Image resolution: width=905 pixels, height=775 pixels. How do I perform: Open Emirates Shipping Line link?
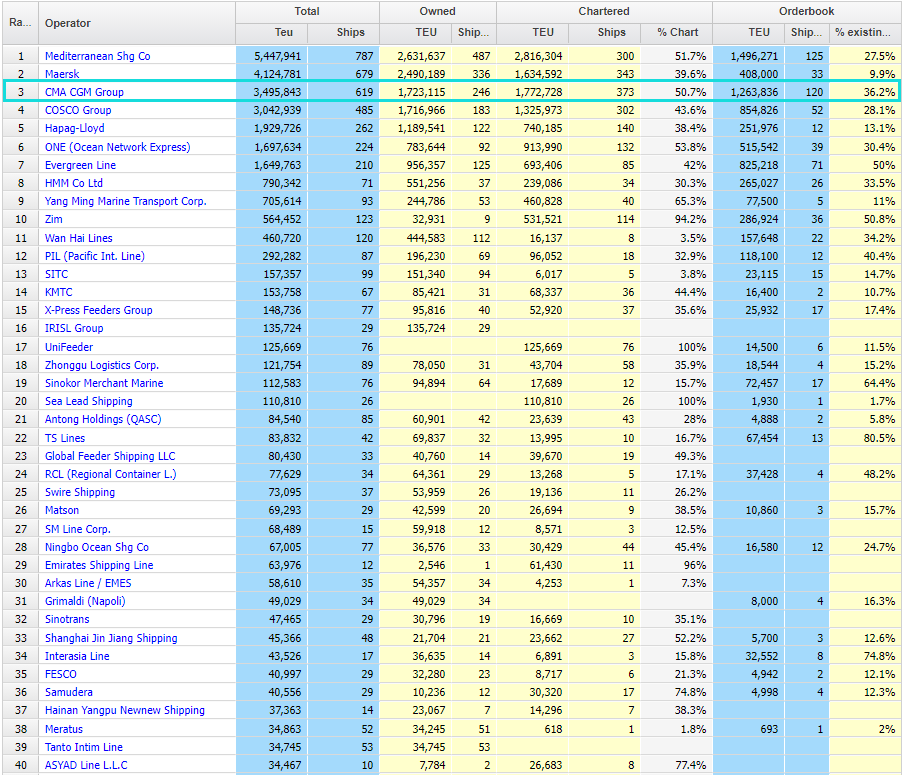(x=99, y=565)
